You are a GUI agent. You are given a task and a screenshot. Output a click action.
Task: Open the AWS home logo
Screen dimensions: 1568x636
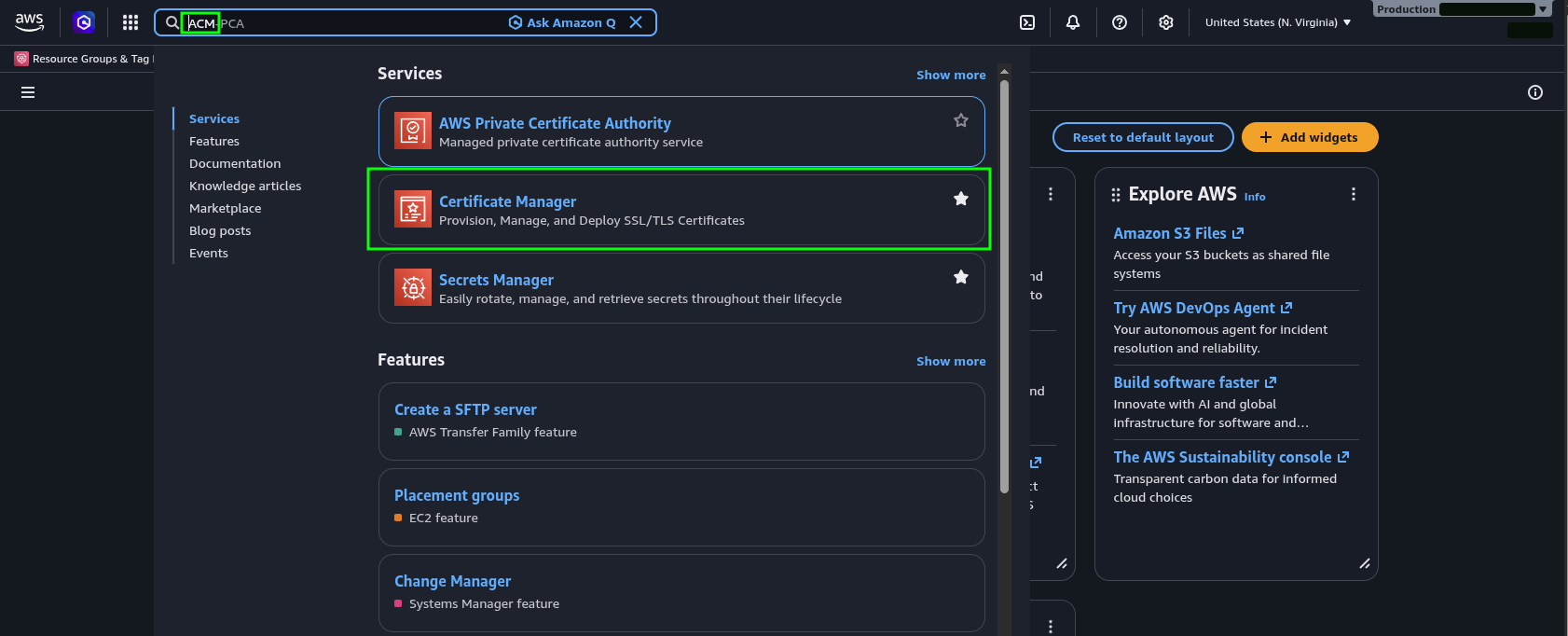coord(30,22)
